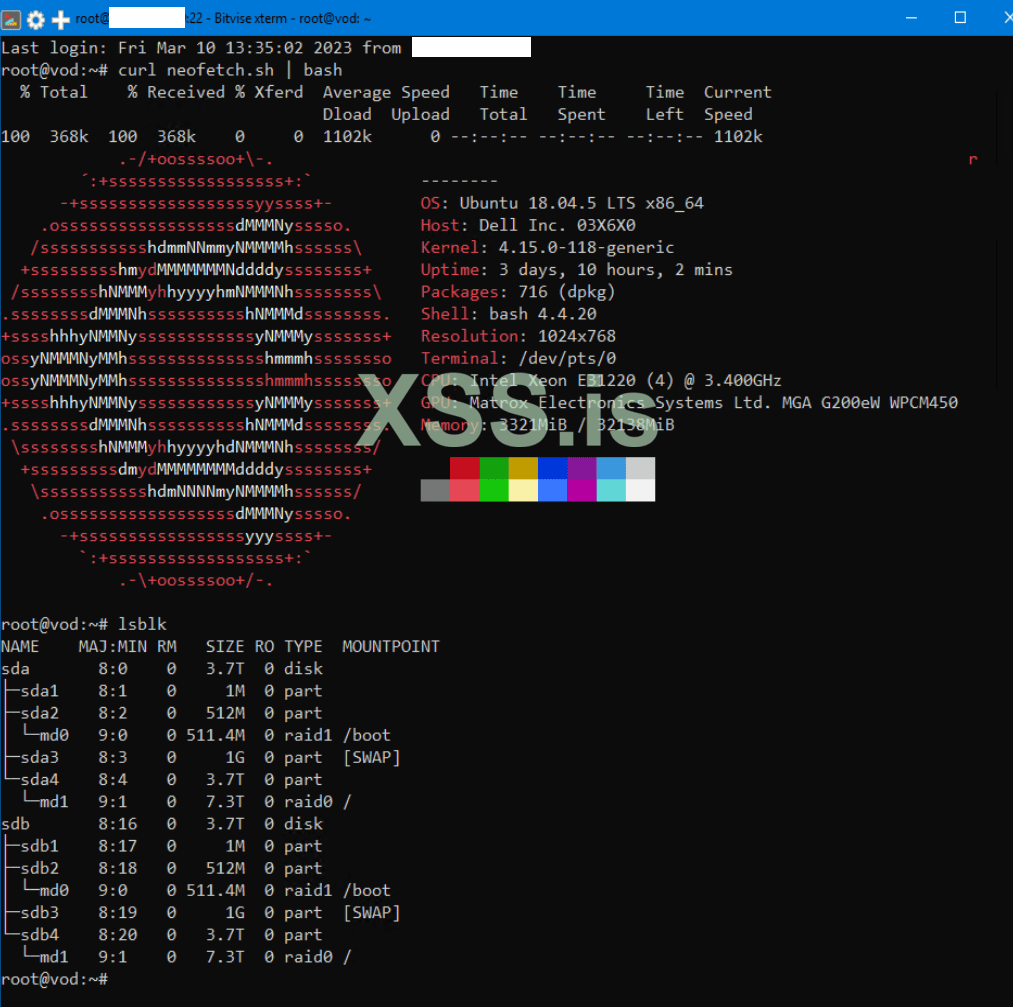
Task: Click GPU text 'MGA G200eW WPCM450'
Action: coord(870,403)
